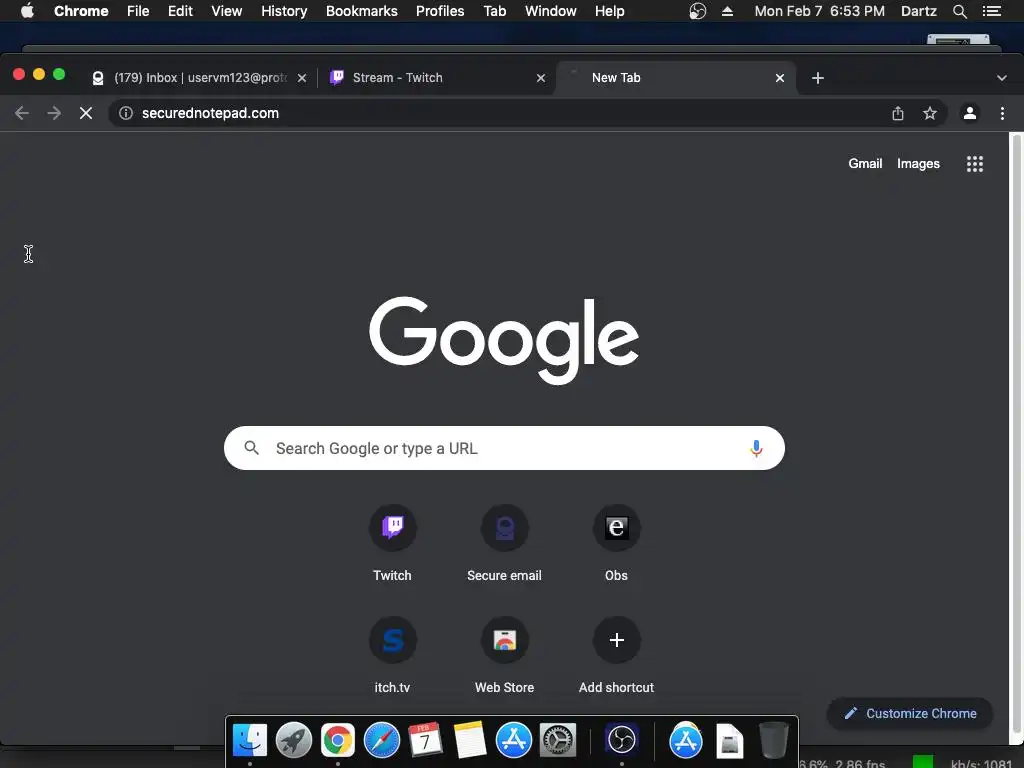Open the Chrome profile avatar

coord(970,113)
